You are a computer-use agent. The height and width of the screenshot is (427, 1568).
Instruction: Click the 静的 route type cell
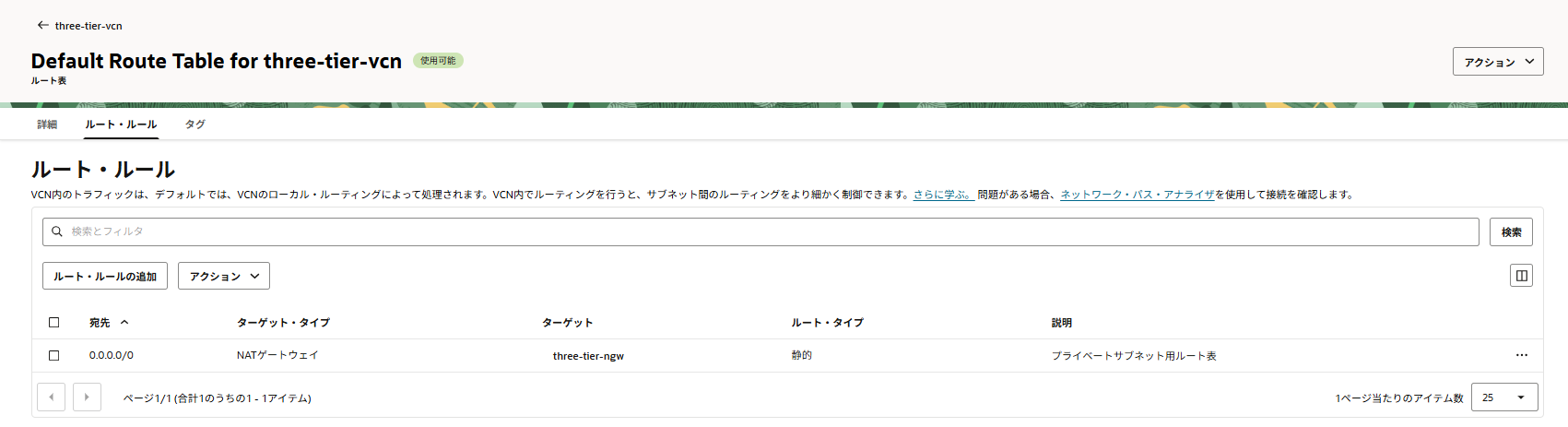[x=801, y=355]
